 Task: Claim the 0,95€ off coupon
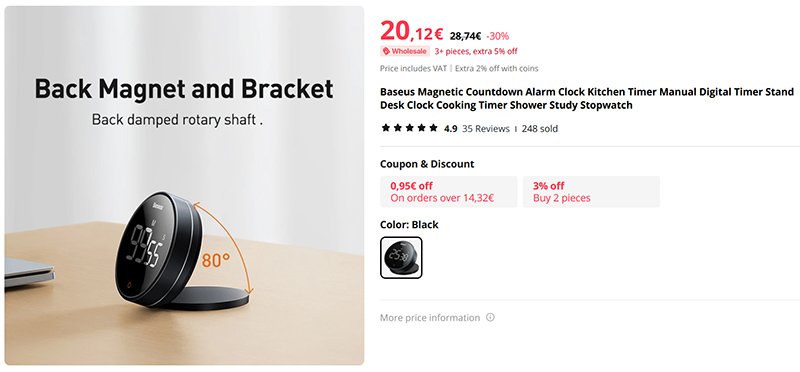click(448, 192)
